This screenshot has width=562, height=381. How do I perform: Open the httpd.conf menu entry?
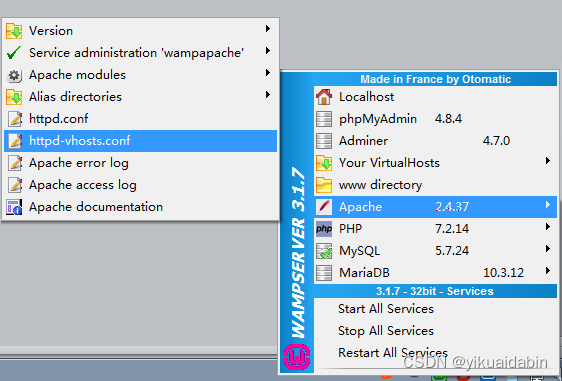point(140,119)
